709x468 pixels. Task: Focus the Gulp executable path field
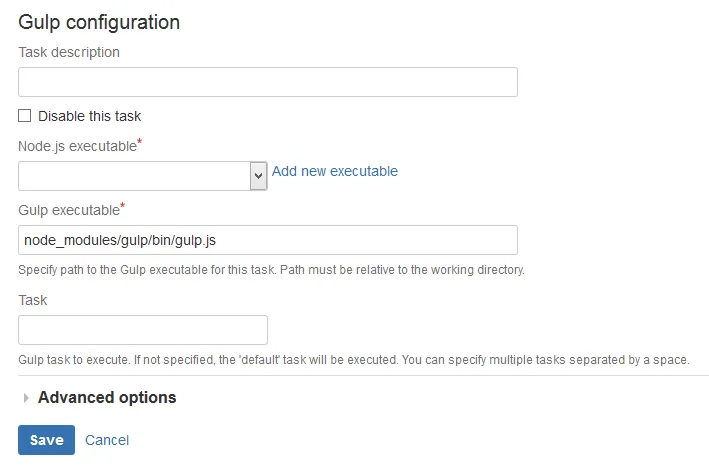(267, 240)
